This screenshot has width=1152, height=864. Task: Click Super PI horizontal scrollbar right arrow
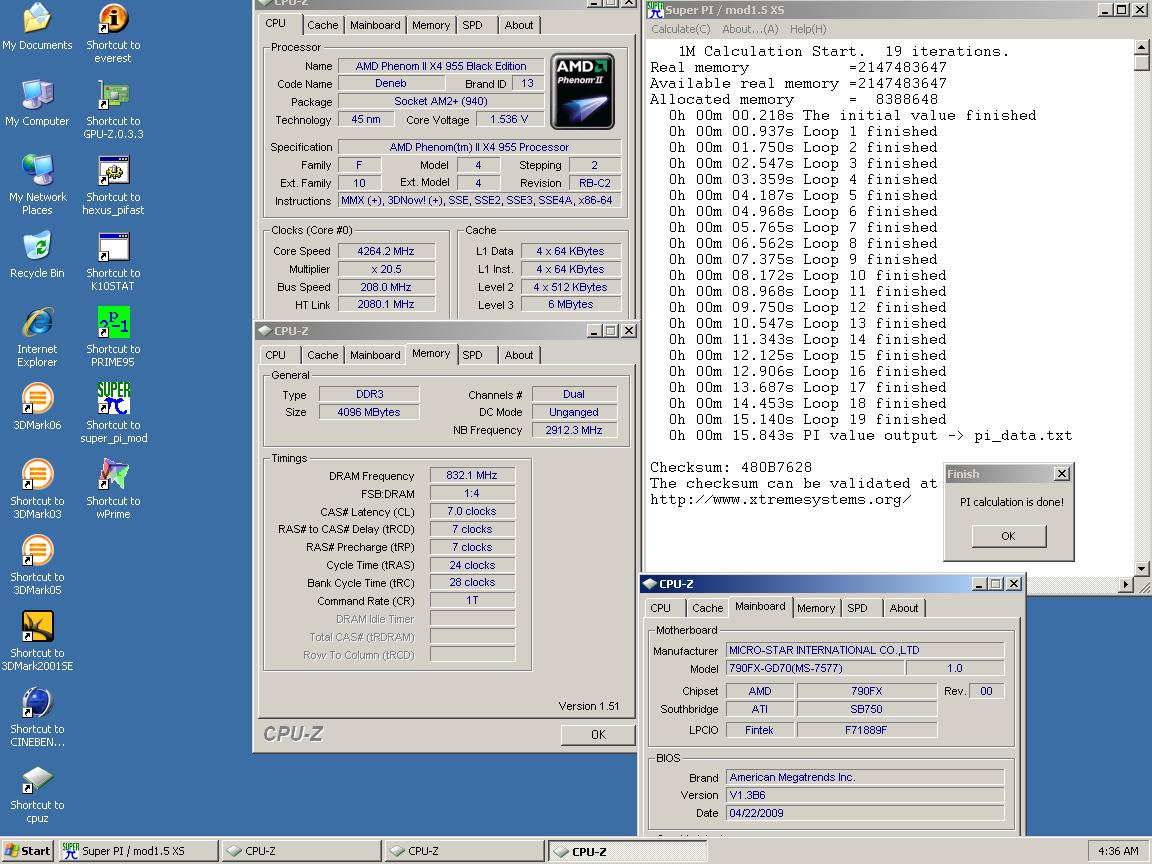(1126, 585)
